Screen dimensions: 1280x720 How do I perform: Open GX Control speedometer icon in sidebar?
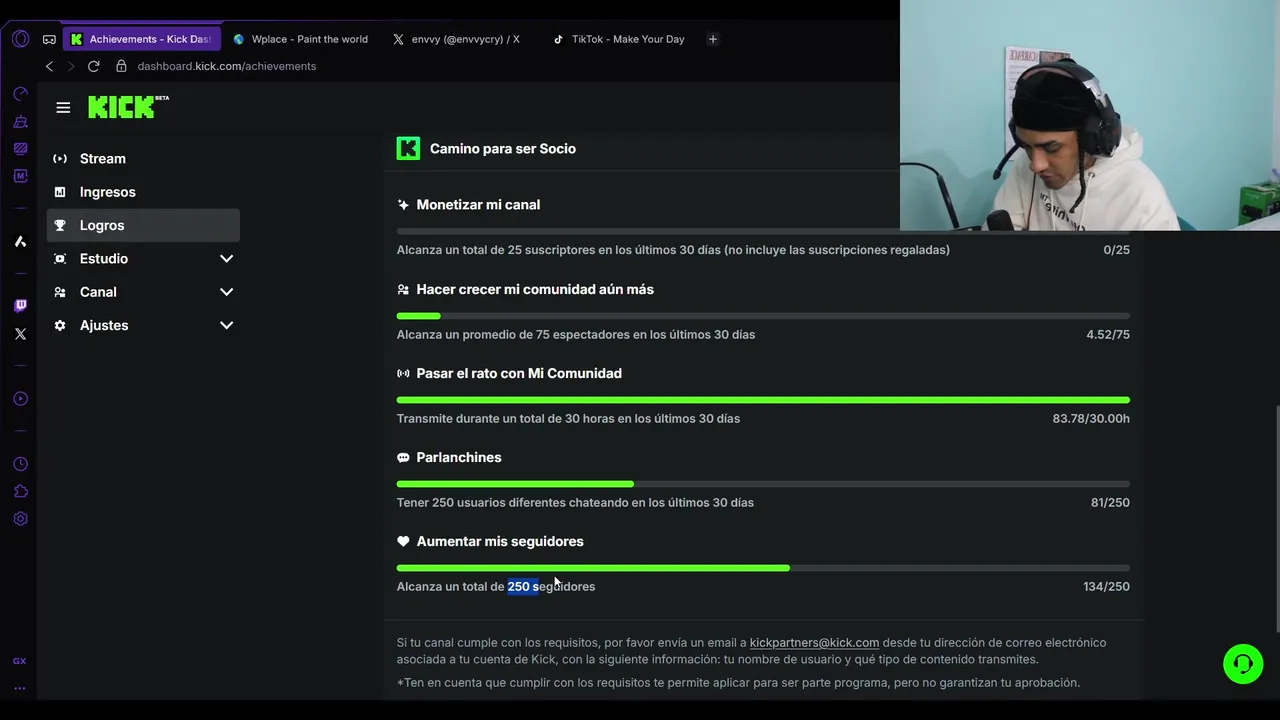[20, 94]
